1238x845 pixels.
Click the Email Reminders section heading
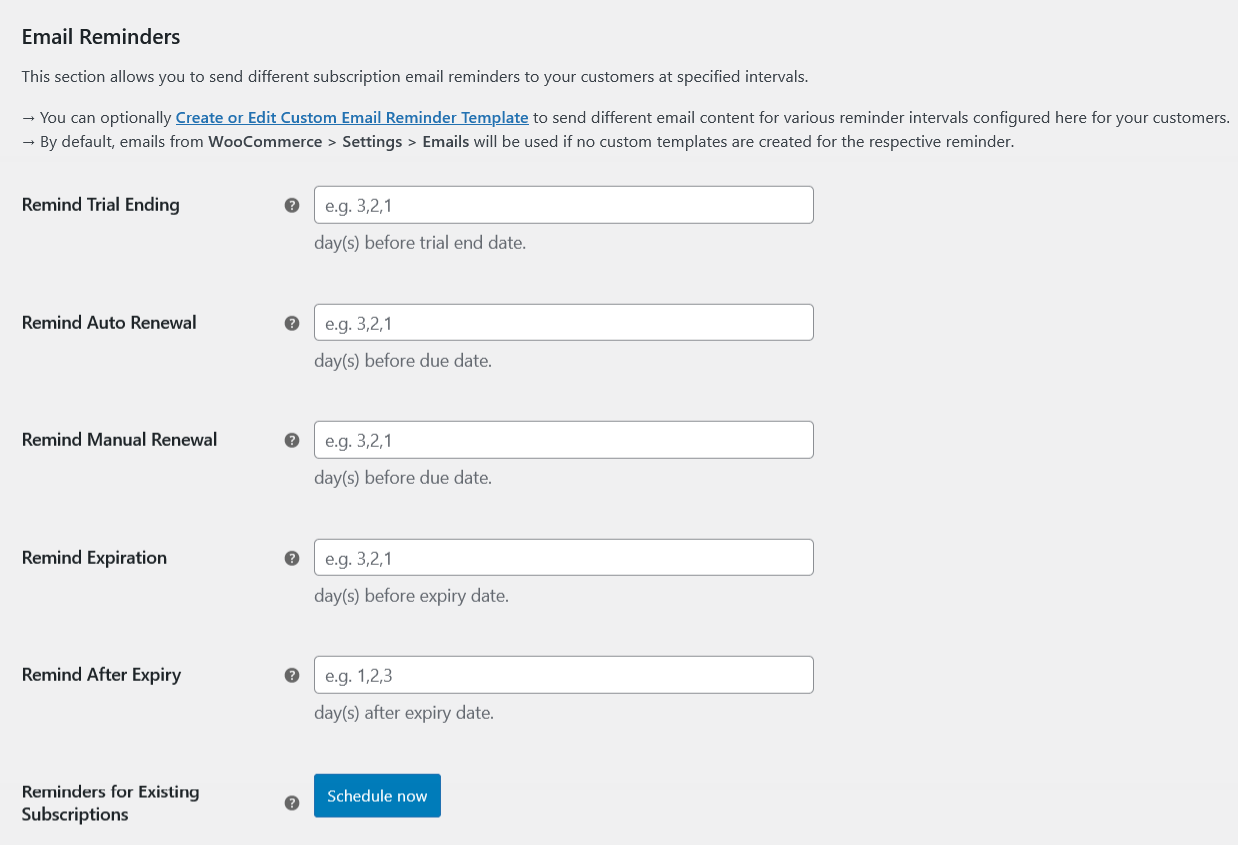101,36
